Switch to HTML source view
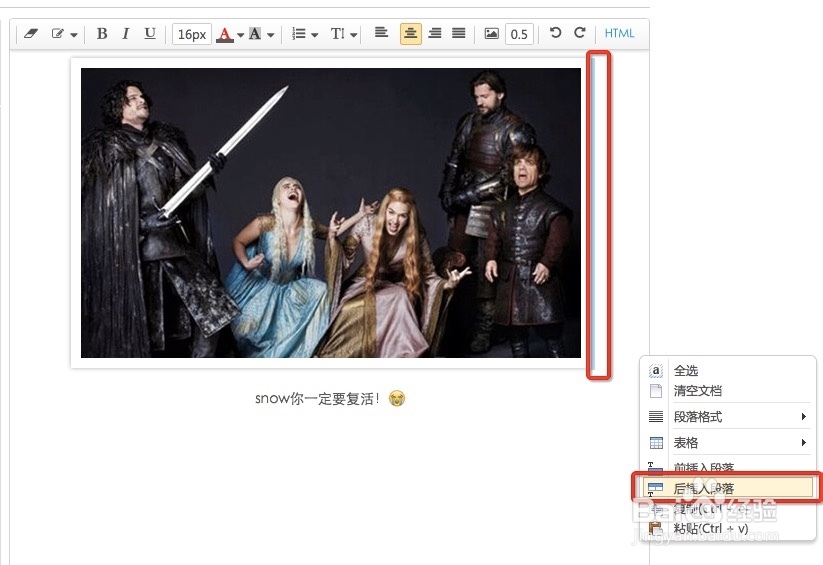Viewport: 823px width, 565px height. (619, 33)
